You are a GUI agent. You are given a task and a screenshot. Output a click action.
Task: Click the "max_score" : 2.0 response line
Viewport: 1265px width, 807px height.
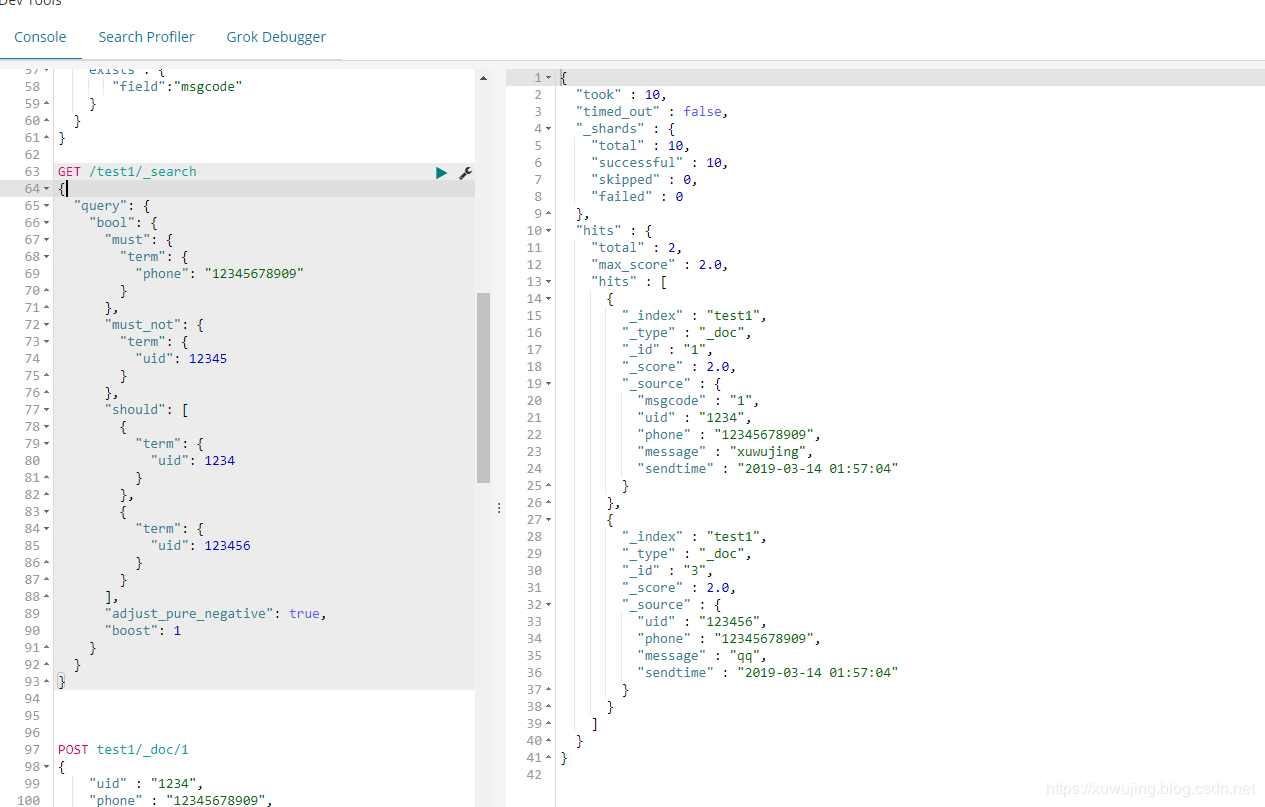[x=660, y=265]
